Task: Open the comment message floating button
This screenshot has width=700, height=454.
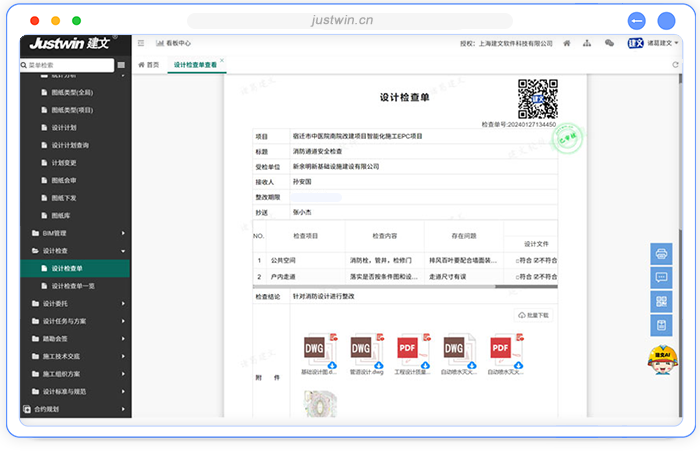Action: click(661, 277)
